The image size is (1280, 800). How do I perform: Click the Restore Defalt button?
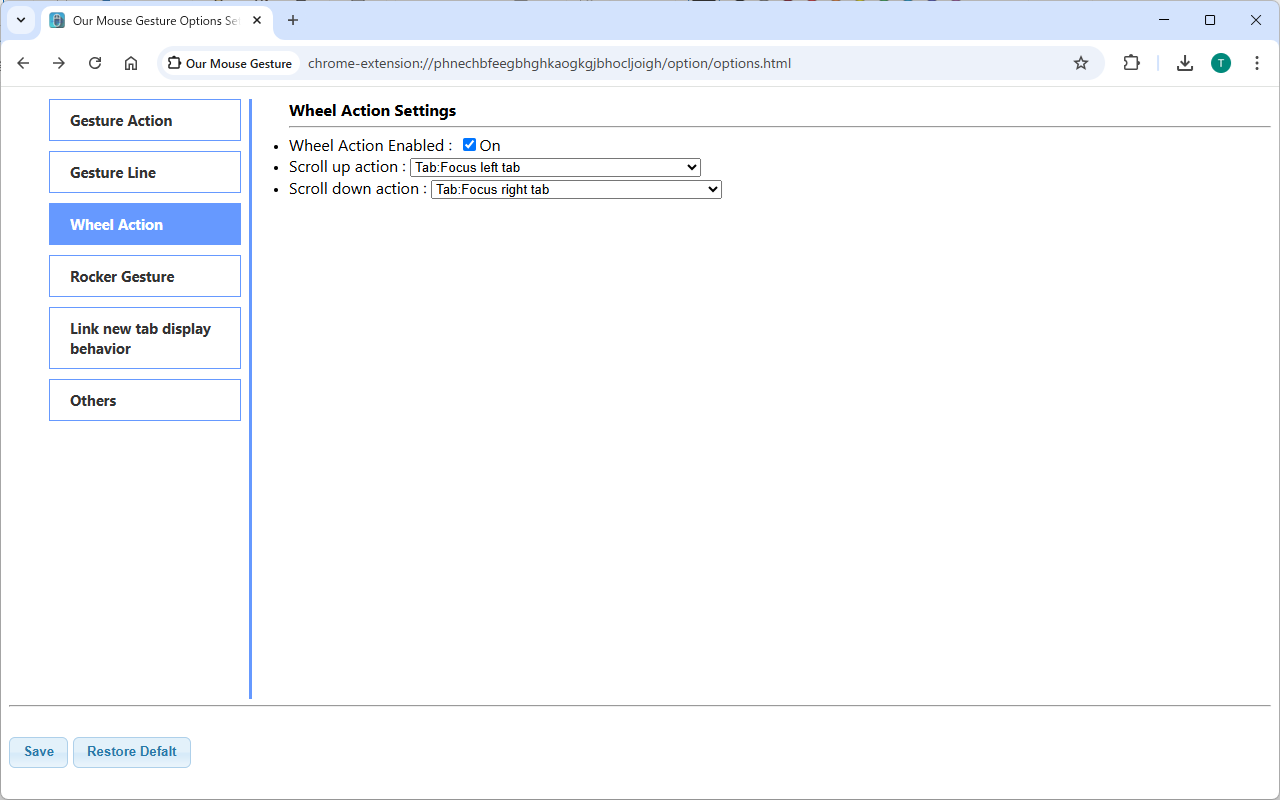tap(132, 752)
